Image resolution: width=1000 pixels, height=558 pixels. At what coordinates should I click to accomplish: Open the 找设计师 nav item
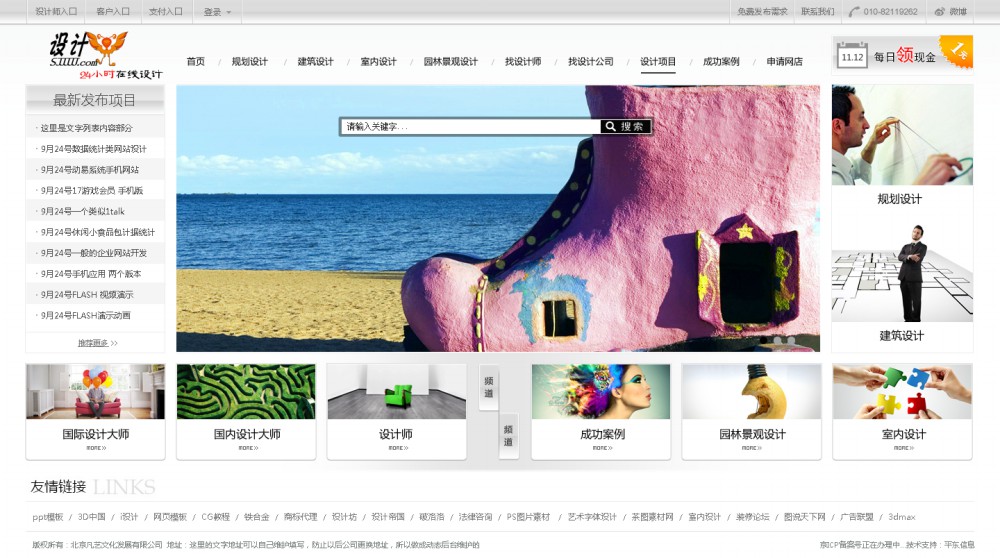pos(523,61)
